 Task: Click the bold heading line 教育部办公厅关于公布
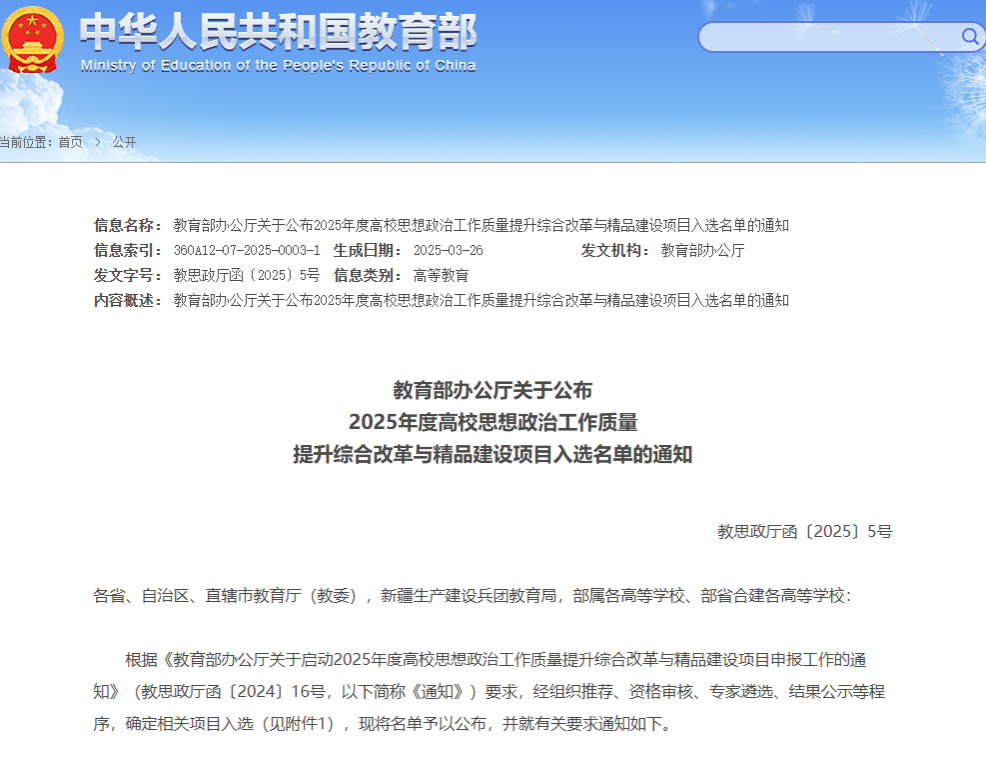point(492,389)
